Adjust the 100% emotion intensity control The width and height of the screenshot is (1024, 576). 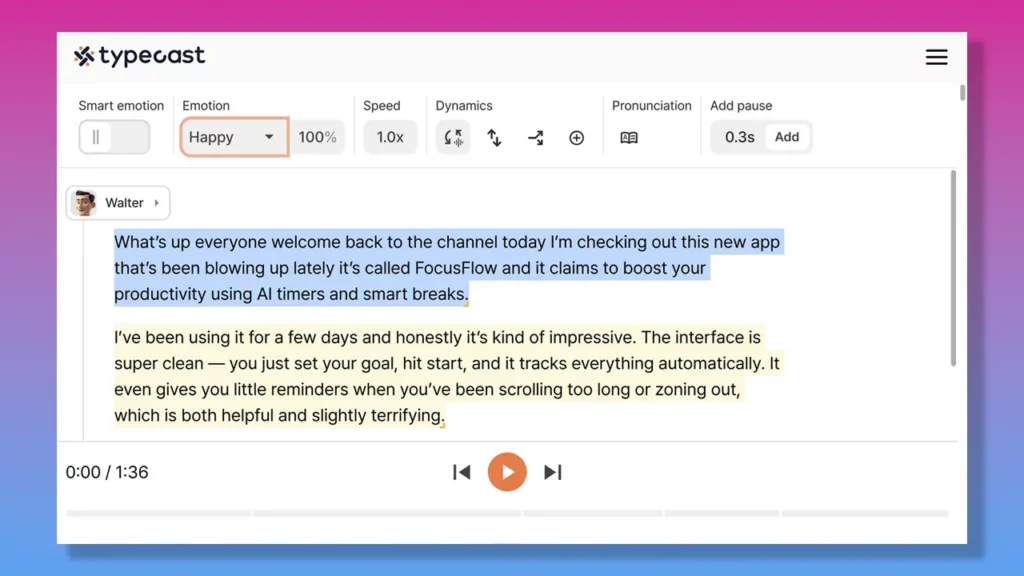(317, 137)
